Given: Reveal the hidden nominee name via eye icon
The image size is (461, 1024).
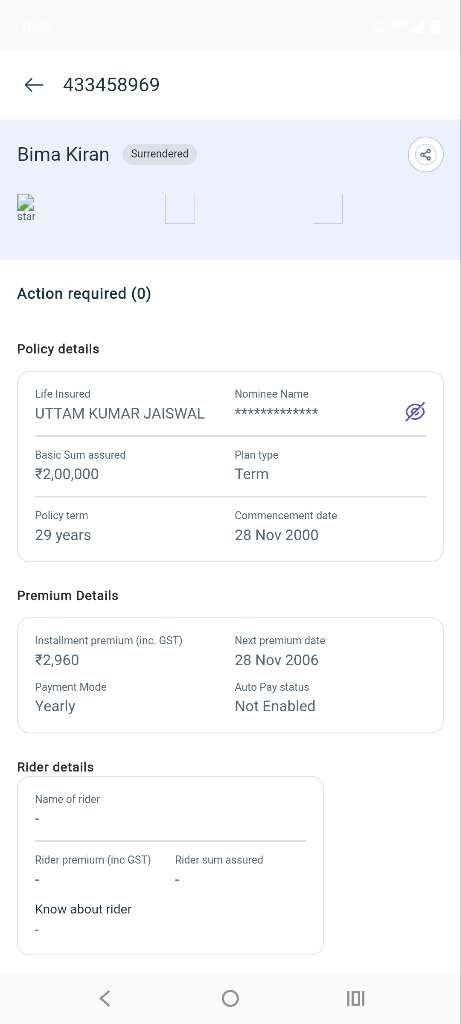Looking at the screenshot, I should pyautogui.click(x=415, y=412).
